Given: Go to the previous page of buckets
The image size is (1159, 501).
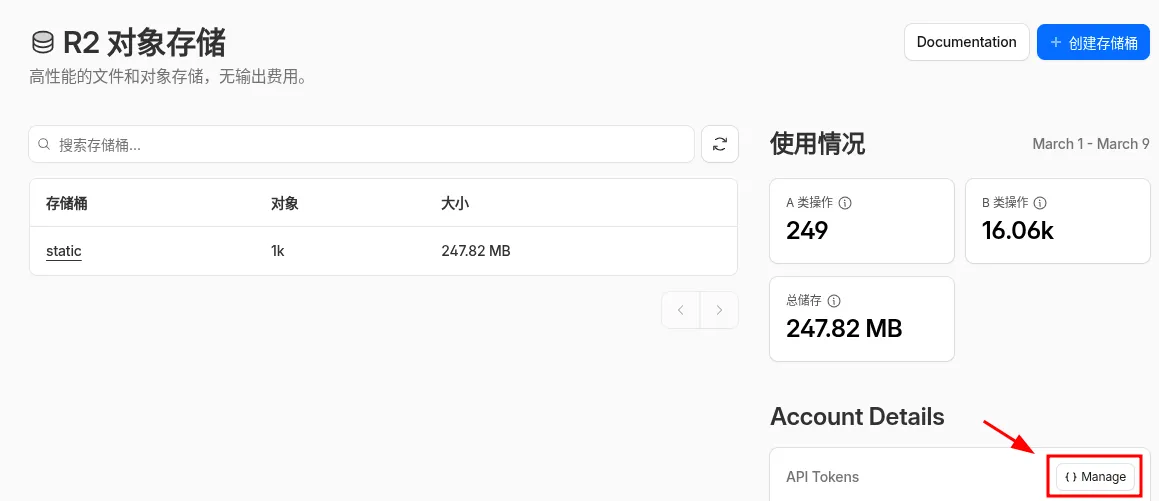Looking at the screenshot, I should [x=681, y=310].
